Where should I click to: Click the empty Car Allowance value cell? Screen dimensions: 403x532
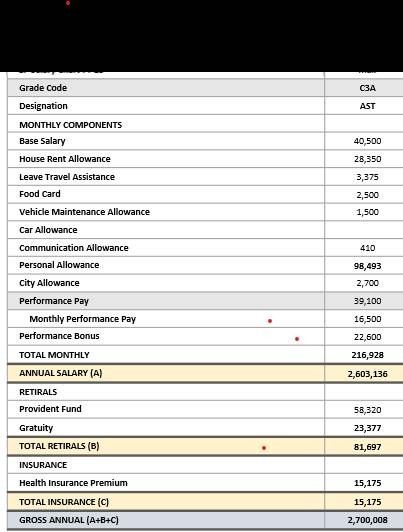[x=364, y=230]
